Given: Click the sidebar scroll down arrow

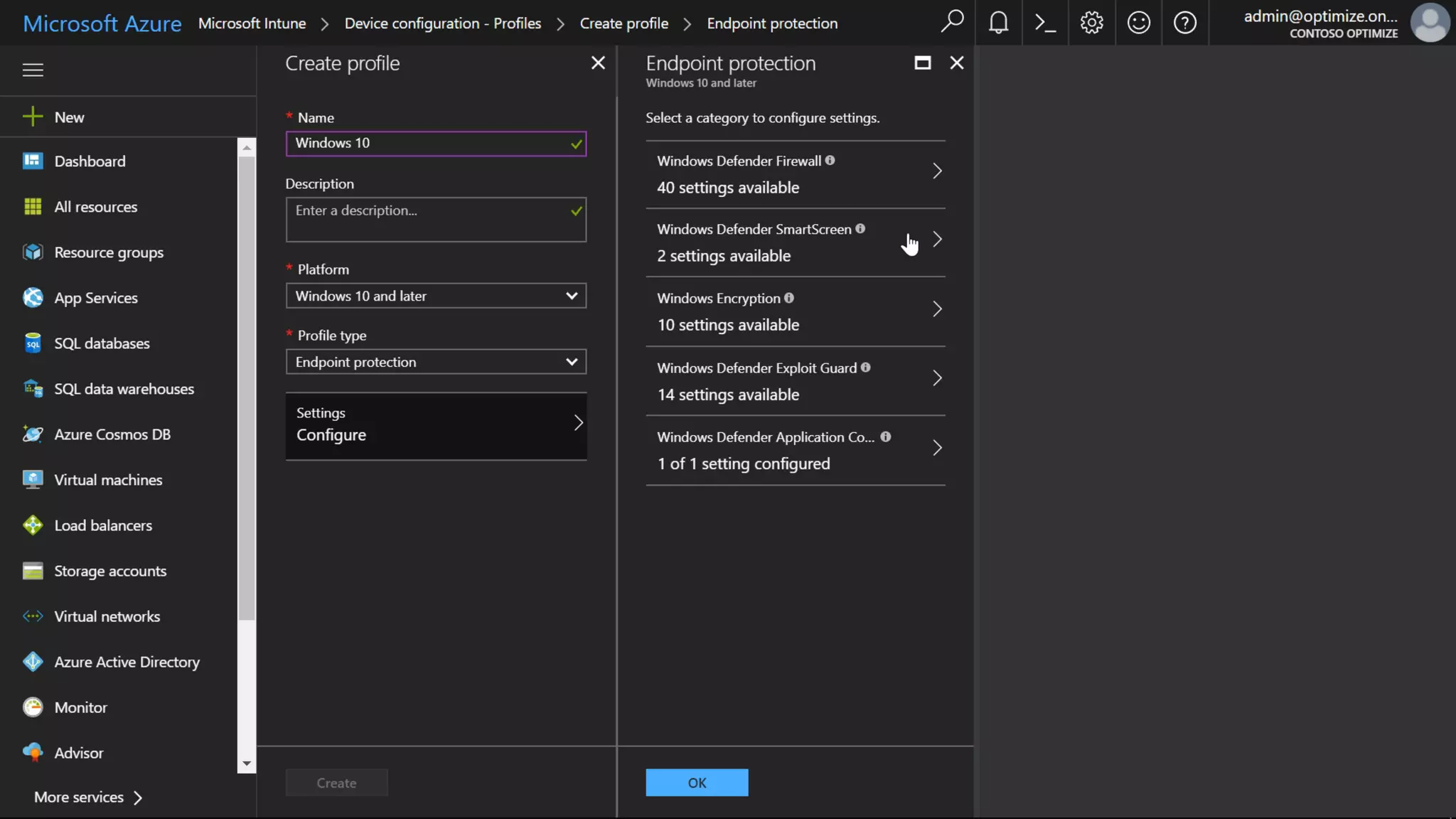Looking at the screenshot, I should point(246,764).
